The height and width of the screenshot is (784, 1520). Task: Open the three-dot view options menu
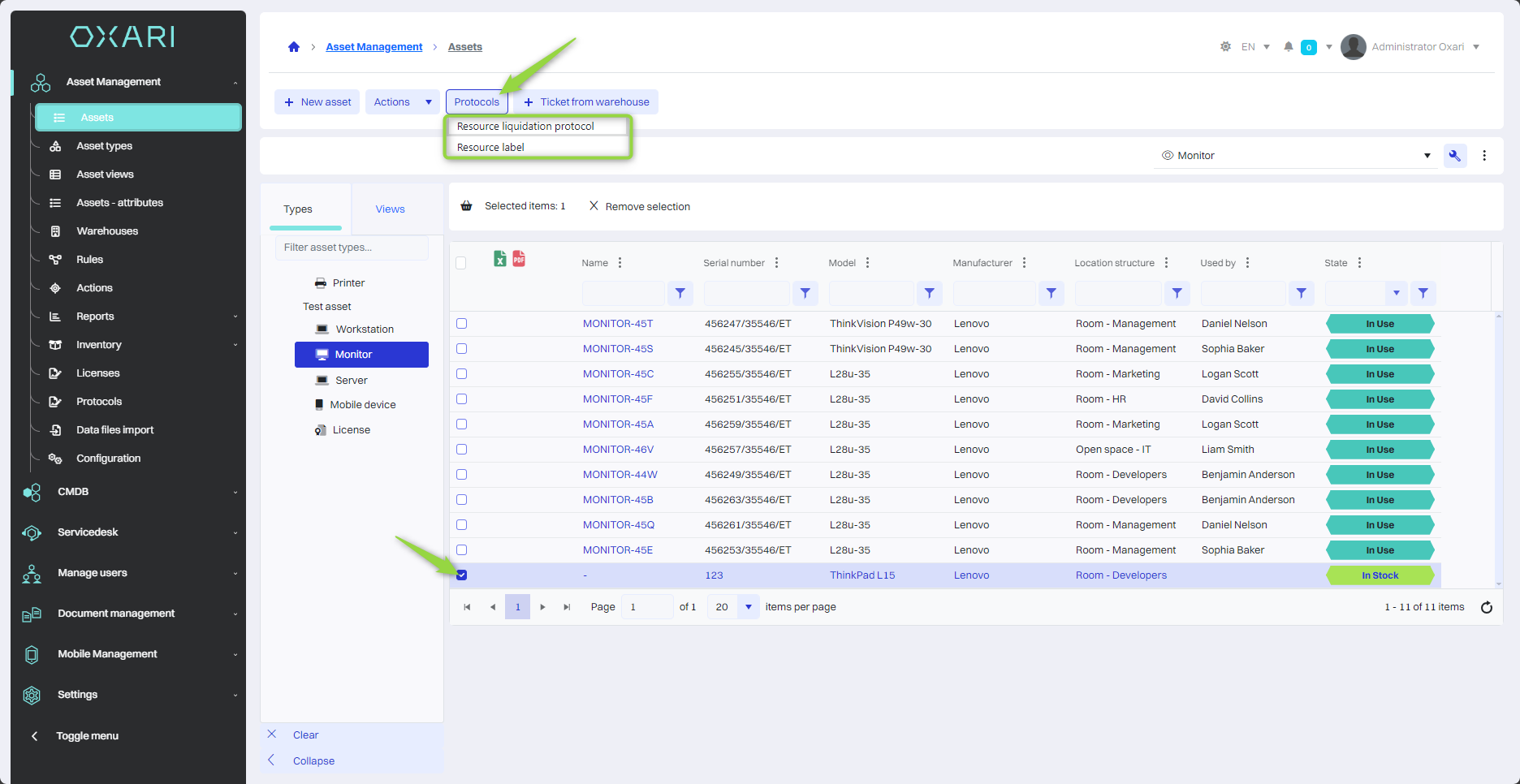pyautogui.click(x=1484, y=156)
